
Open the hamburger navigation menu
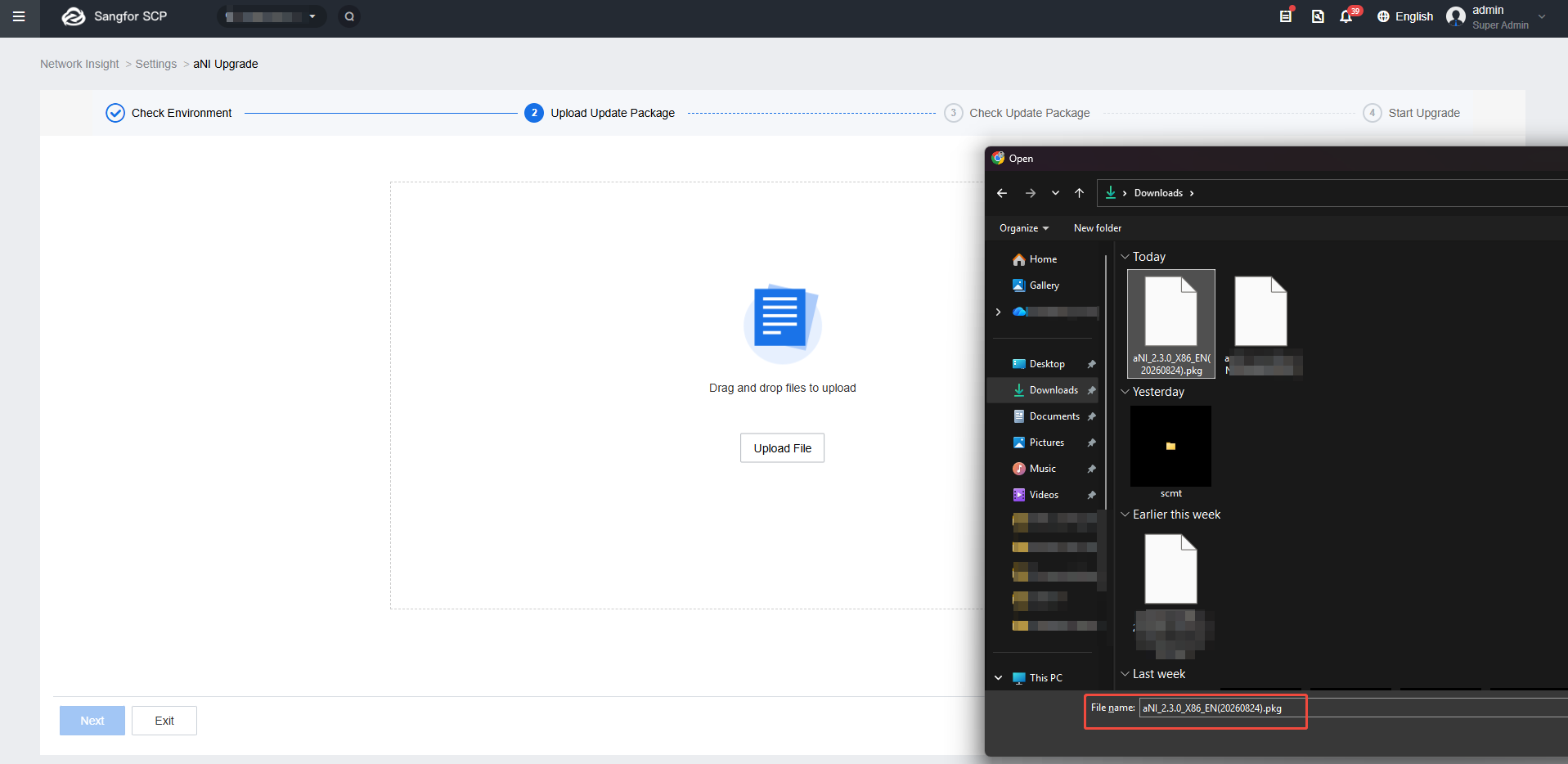click(x=19, y=16)
